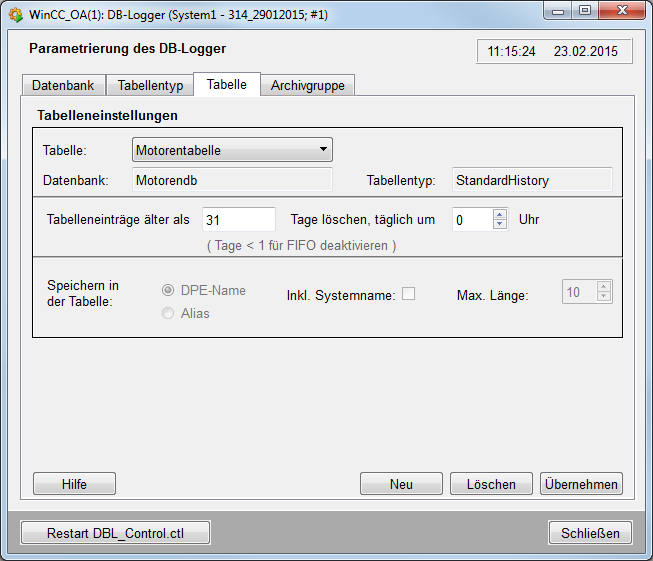Decrease the Max. Länge spinner value

(603, 296)
